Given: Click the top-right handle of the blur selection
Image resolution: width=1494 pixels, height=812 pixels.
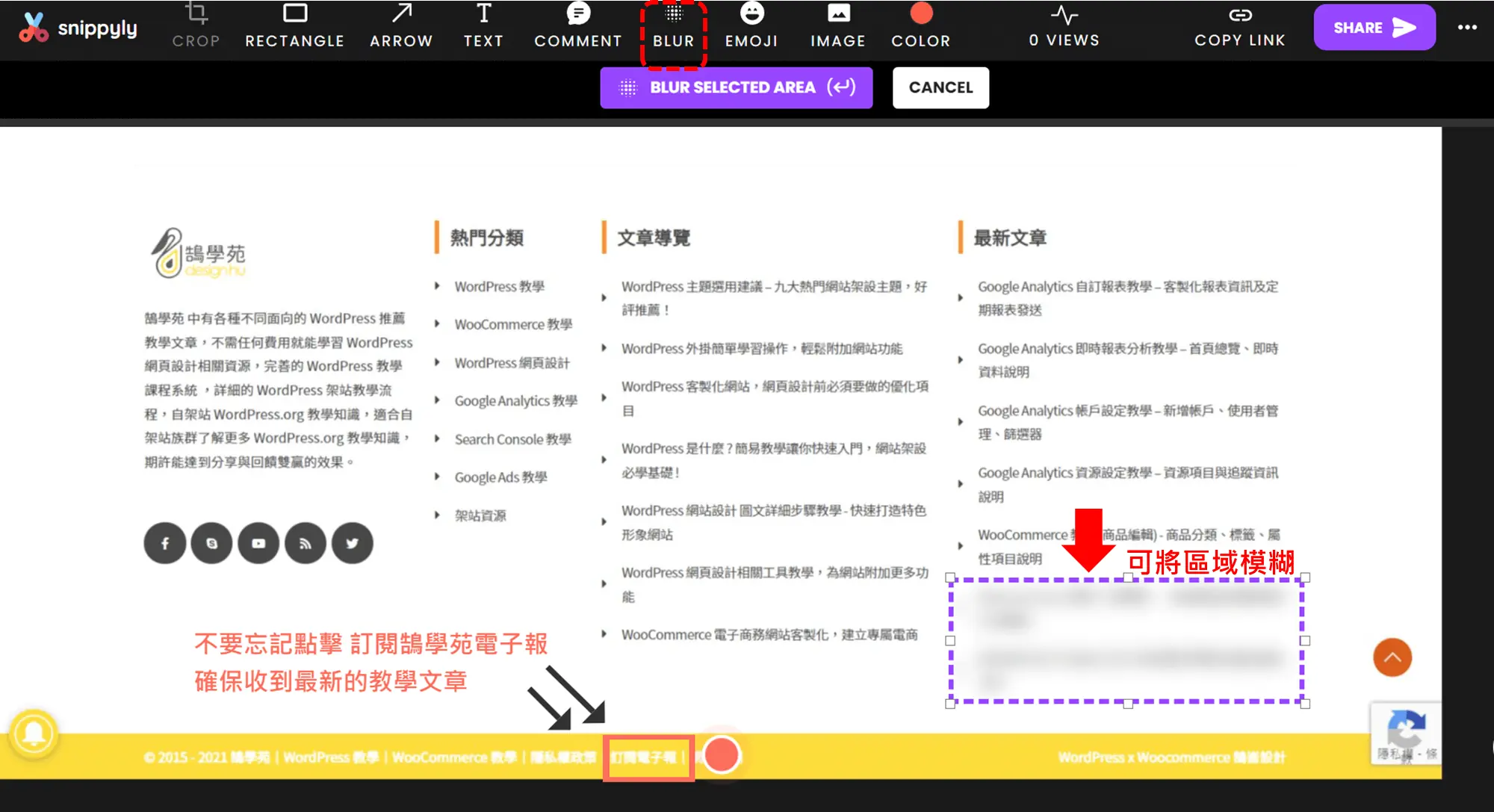Looking at the screenshot, I should [x=1305, y=577].
